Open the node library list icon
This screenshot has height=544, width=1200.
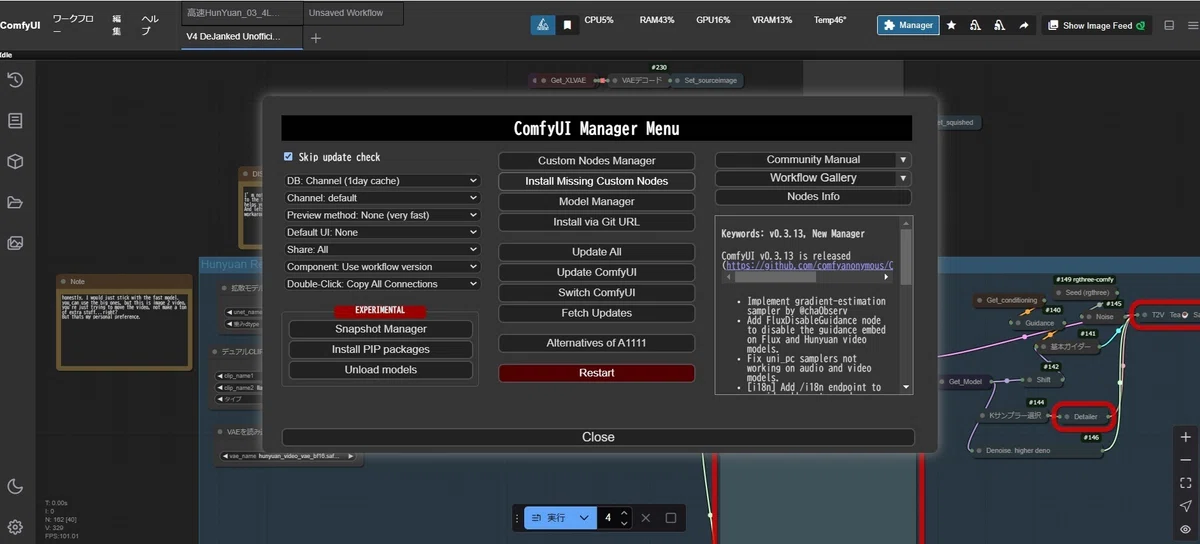pos(15,121)
